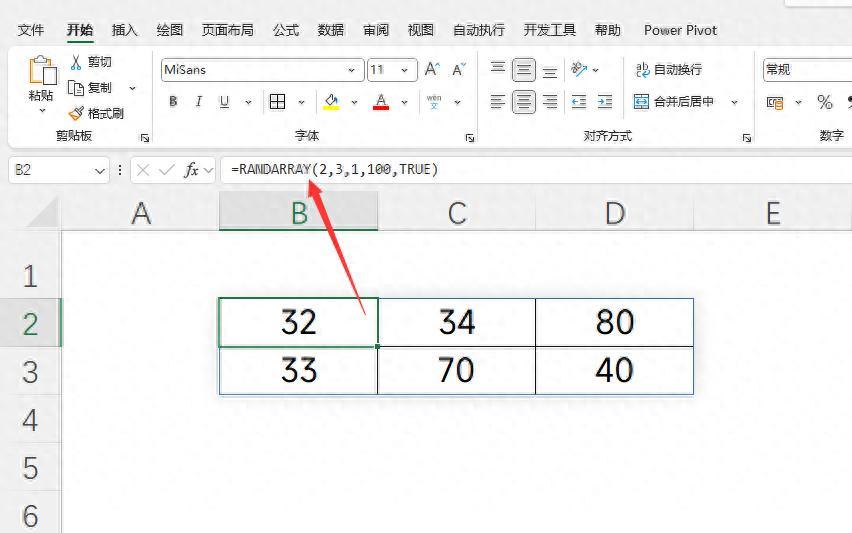
Task: Expand Copy options arrow
Action: click(132, 87)
